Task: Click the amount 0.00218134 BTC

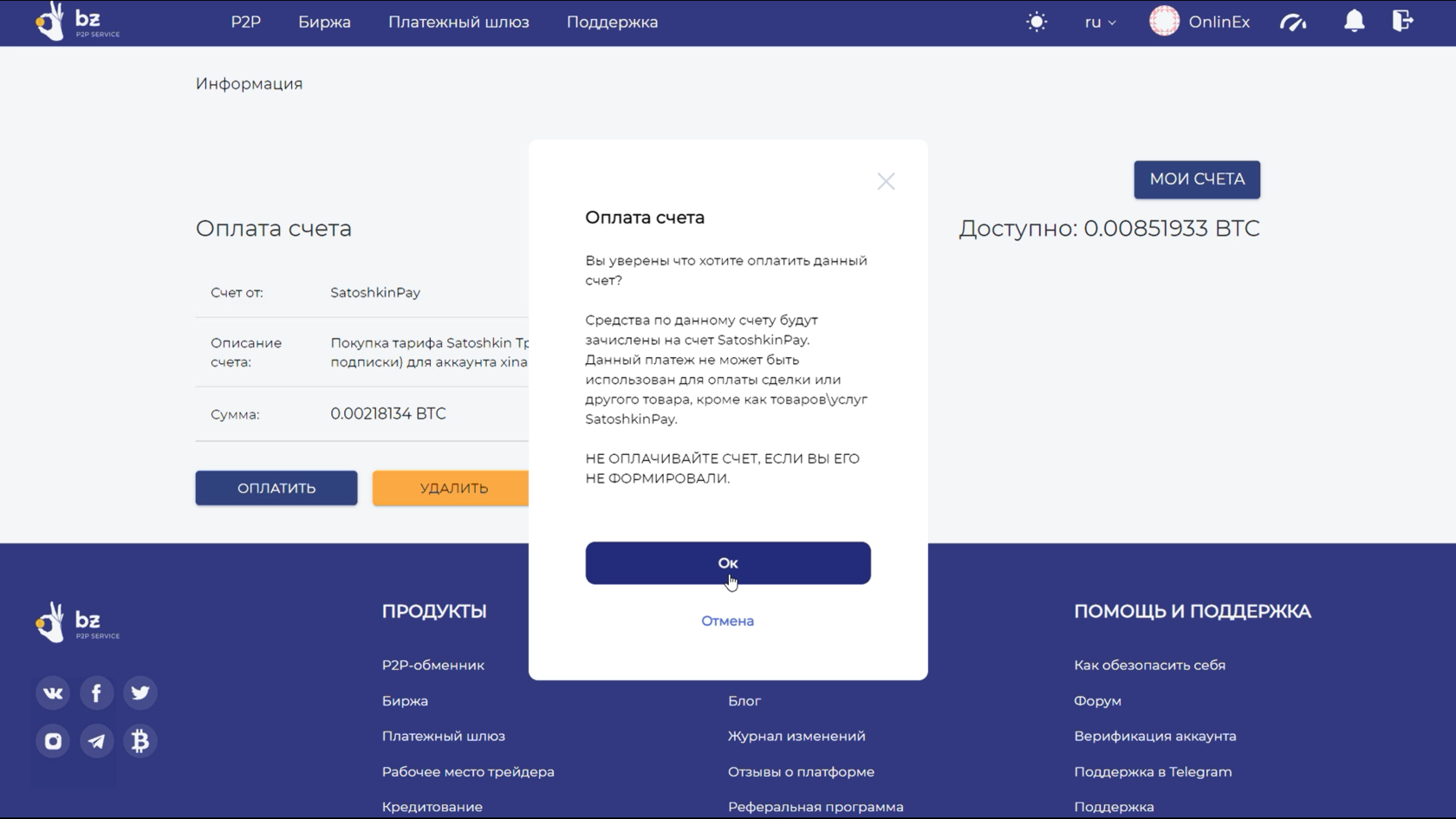Action: 388,413
